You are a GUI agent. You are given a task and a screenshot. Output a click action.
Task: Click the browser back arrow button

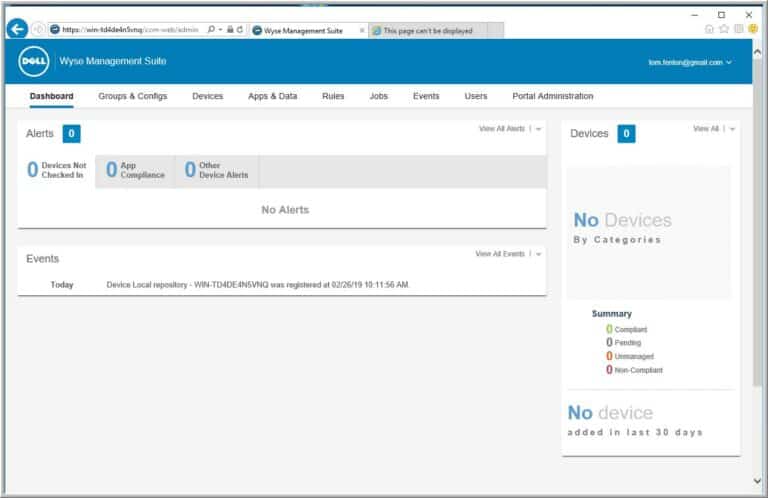[18, 29]
